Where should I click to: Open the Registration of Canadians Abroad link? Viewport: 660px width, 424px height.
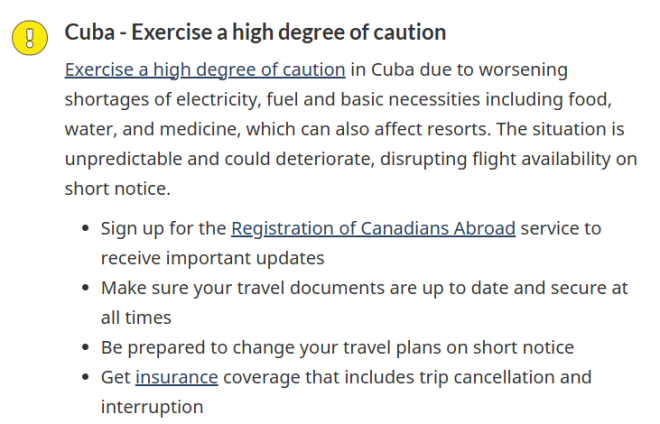point(373,228)
